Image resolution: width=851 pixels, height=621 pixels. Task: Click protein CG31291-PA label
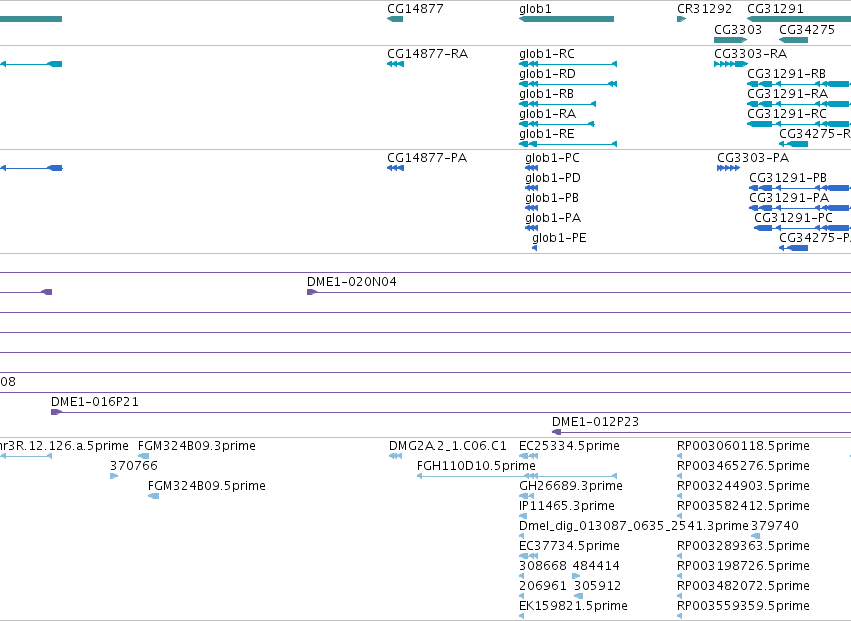[789, 198]
